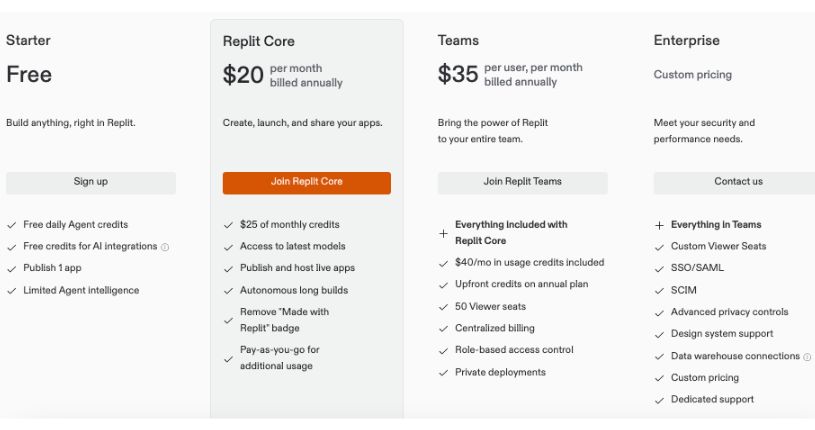Click info icon beside Data warehouse connections
Screen dimensions: 815x430
tap(807, 357)
